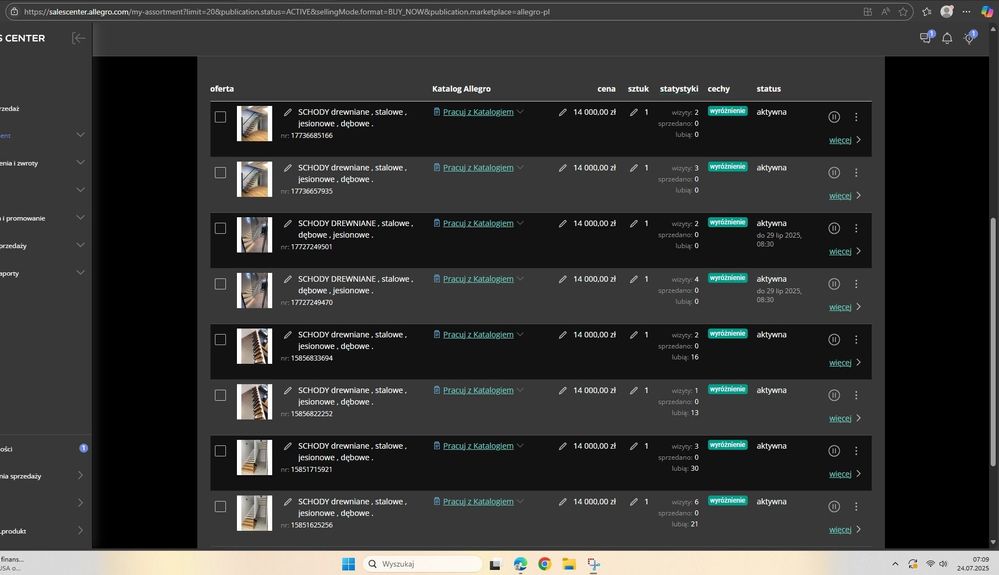The height and width of the screenshot is (575, 999).
Task: Check the box for offer 15856822252
Action: 220,395
